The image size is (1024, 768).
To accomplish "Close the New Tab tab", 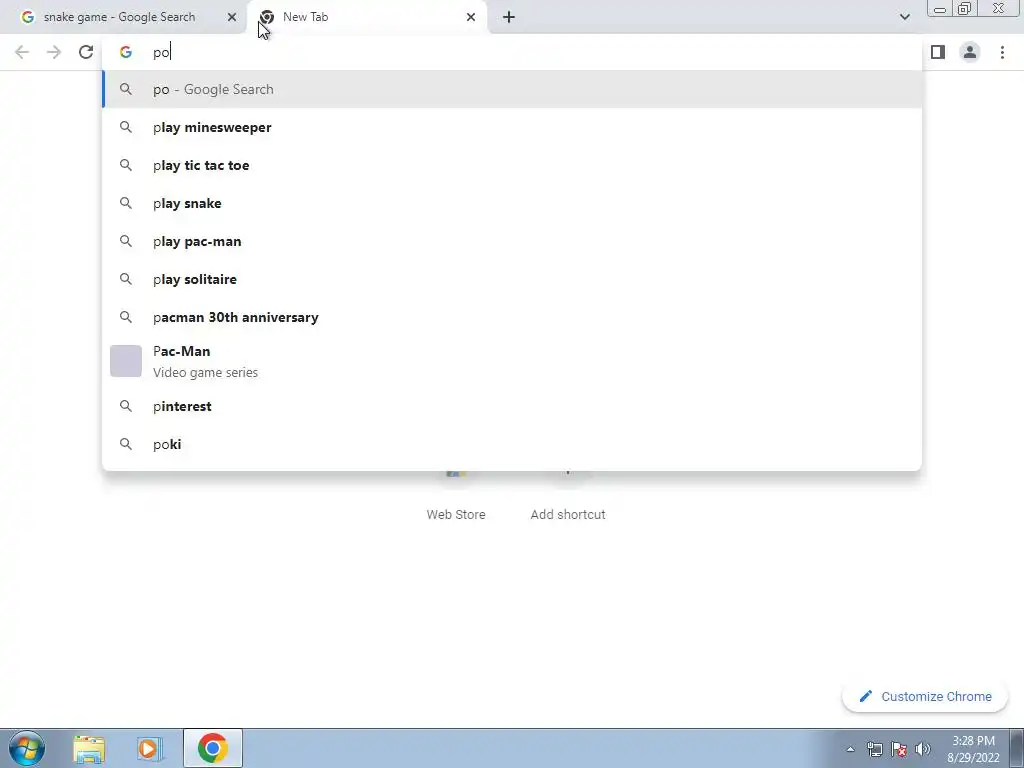I will coord(471,17).
